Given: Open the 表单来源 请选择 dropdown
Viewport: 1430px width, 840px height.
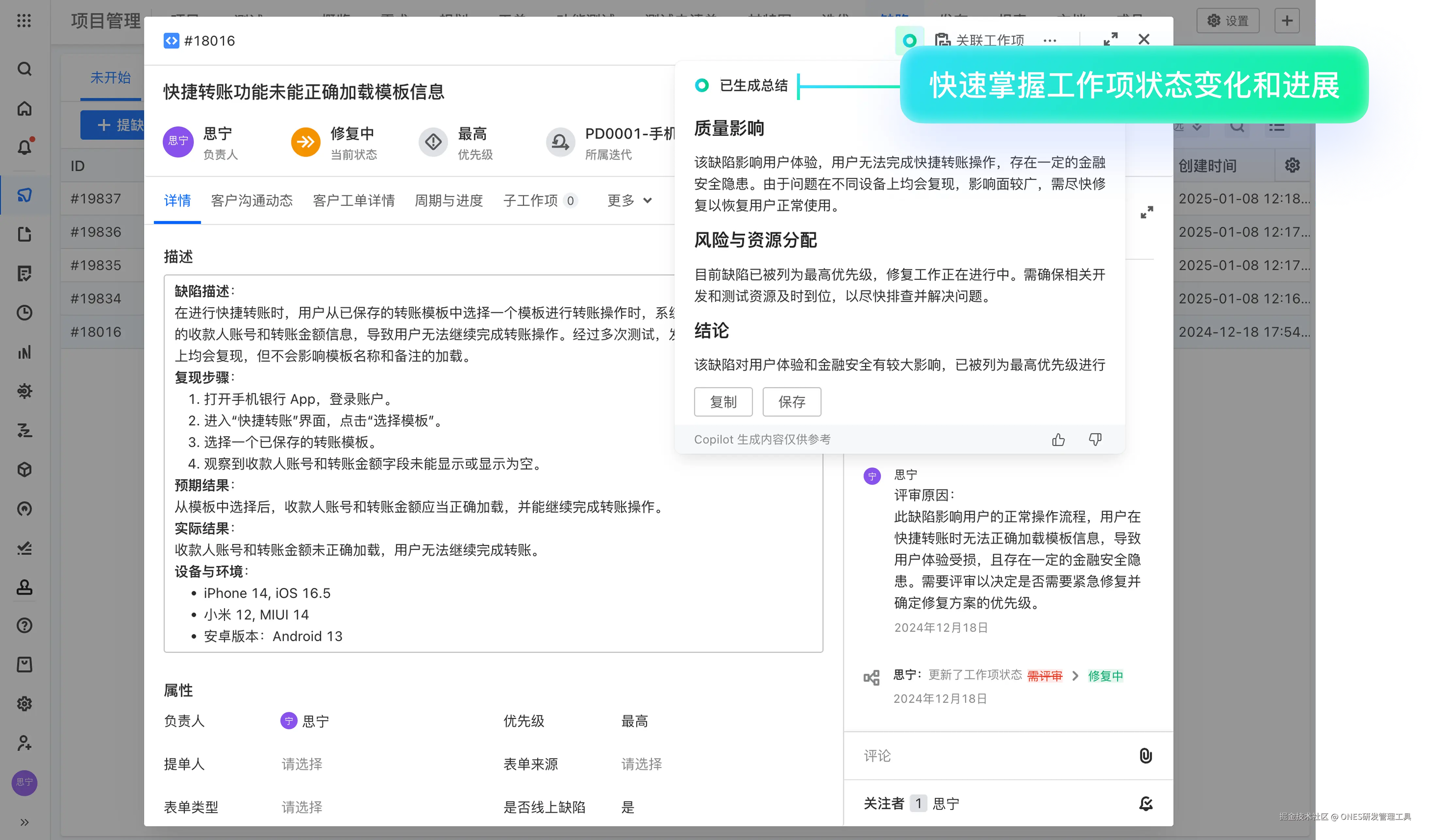Looking at the screenshot, I should point(641,764).
